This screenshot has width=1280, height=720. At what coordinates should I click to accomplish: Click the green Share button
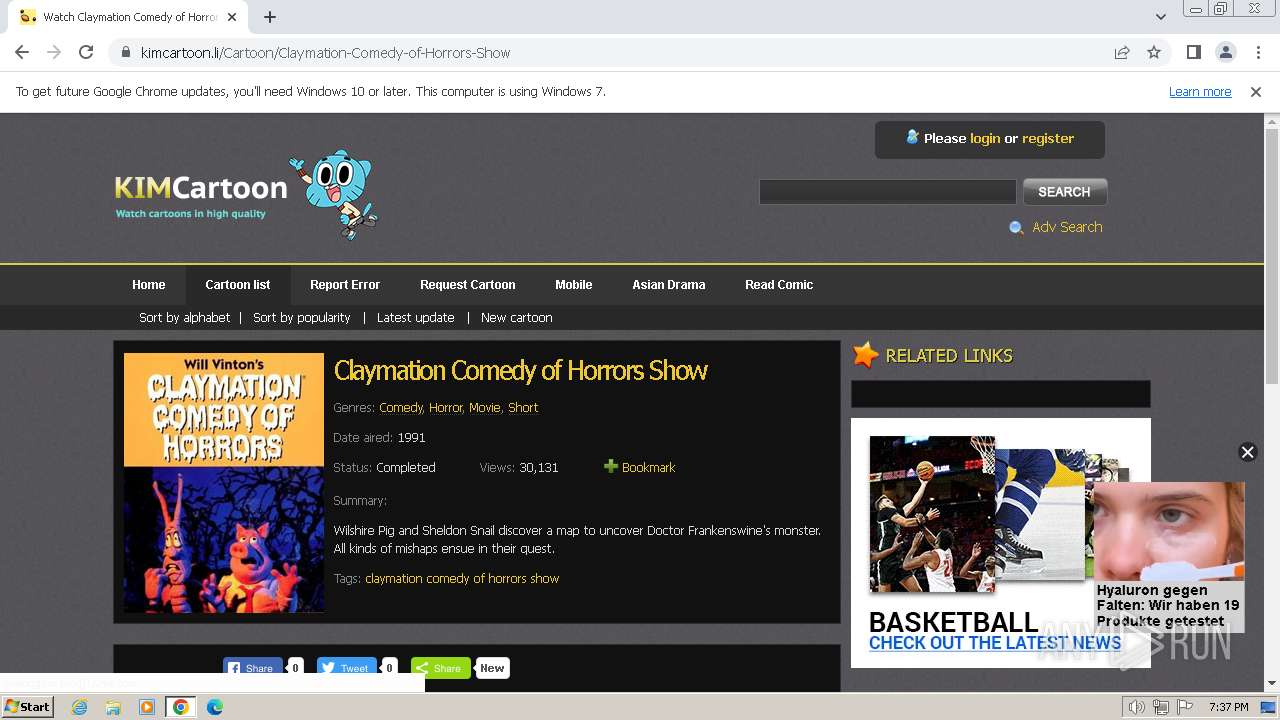click(440, 668)
